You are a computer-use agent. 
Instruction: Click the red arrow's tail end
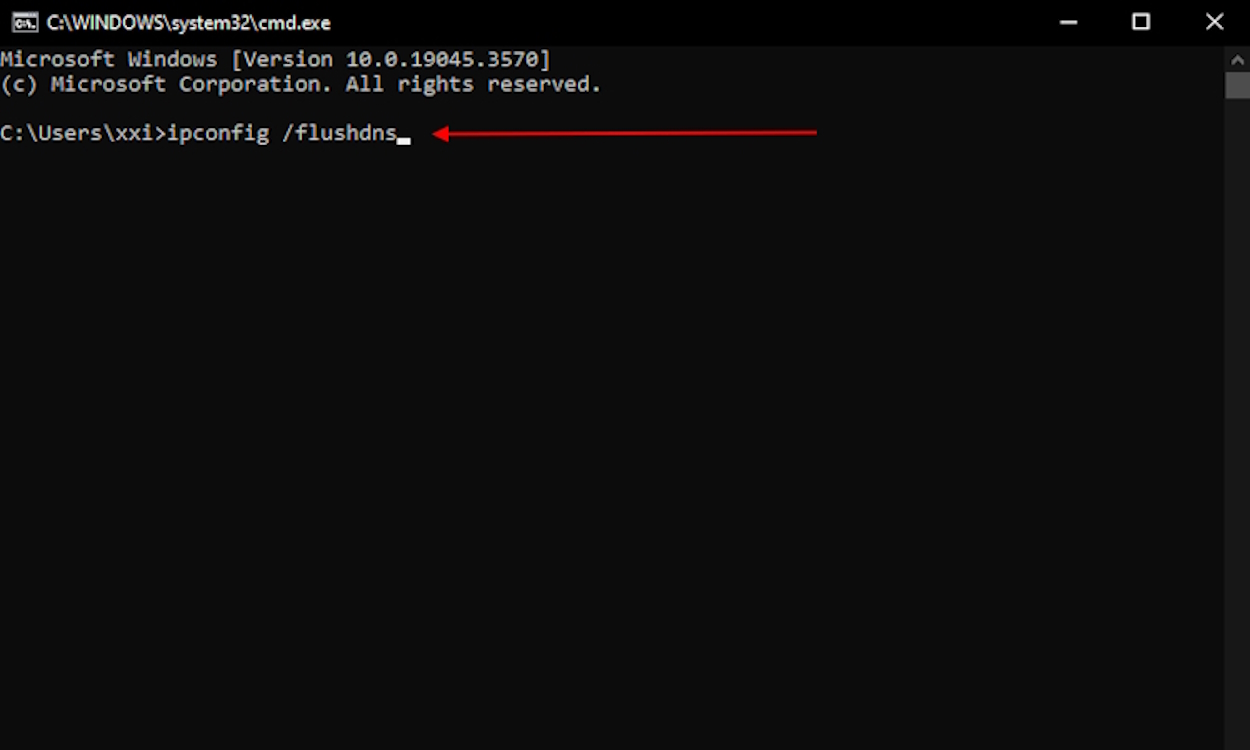click(x=812, y=132)
